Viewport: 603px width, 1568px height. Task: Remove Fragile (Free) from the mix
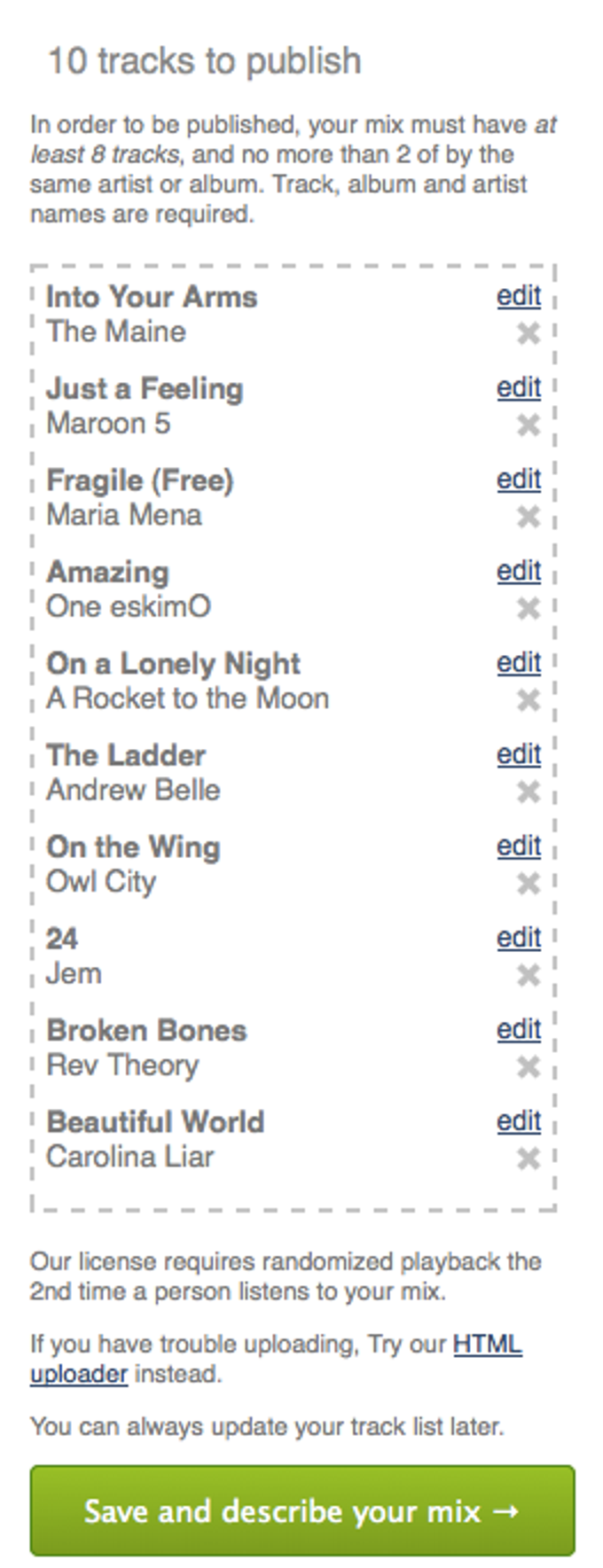point(528,517)
